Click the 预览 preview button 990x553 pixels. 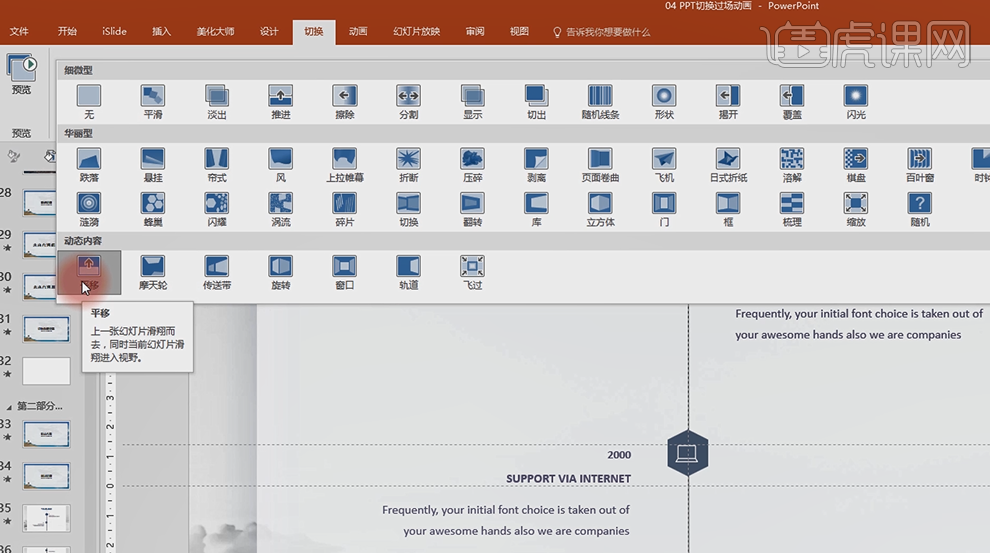(x=21, y=76)
